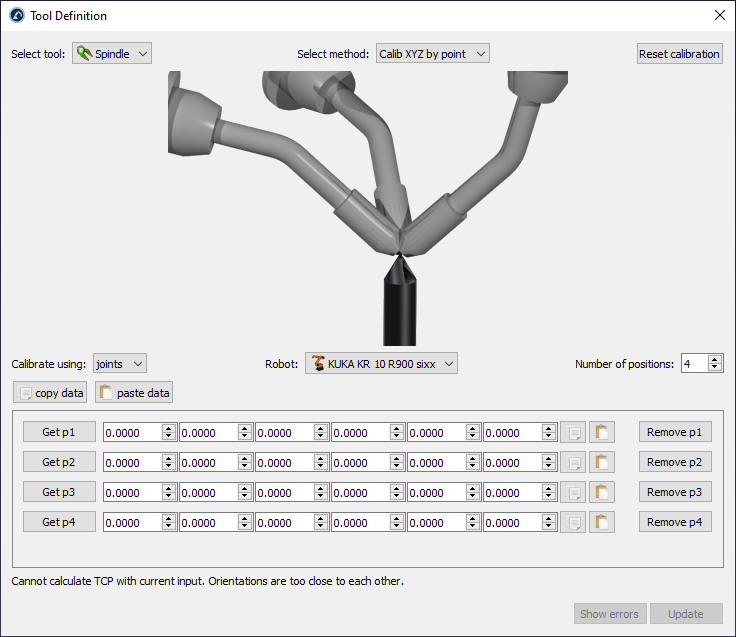
Task: Click the copy icon in row p1
Action: coord(573,432)
